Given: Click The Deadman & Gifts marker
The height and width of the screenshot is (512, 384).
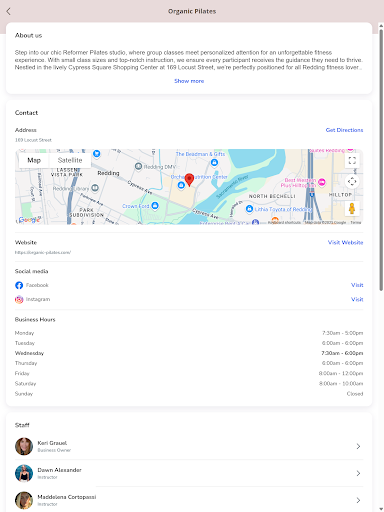Looking at the screenshot, I should (214, 162).
